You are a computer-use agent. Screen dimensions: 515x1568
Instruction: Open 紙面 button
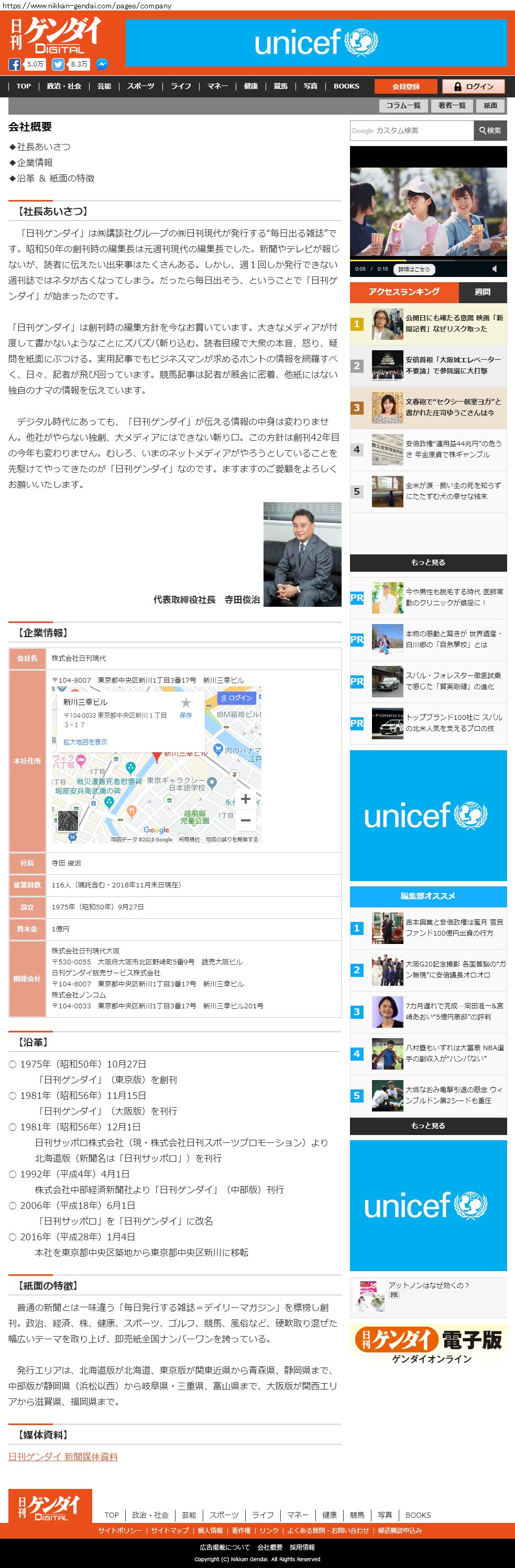pyautogui.click(x=490, y=105)
